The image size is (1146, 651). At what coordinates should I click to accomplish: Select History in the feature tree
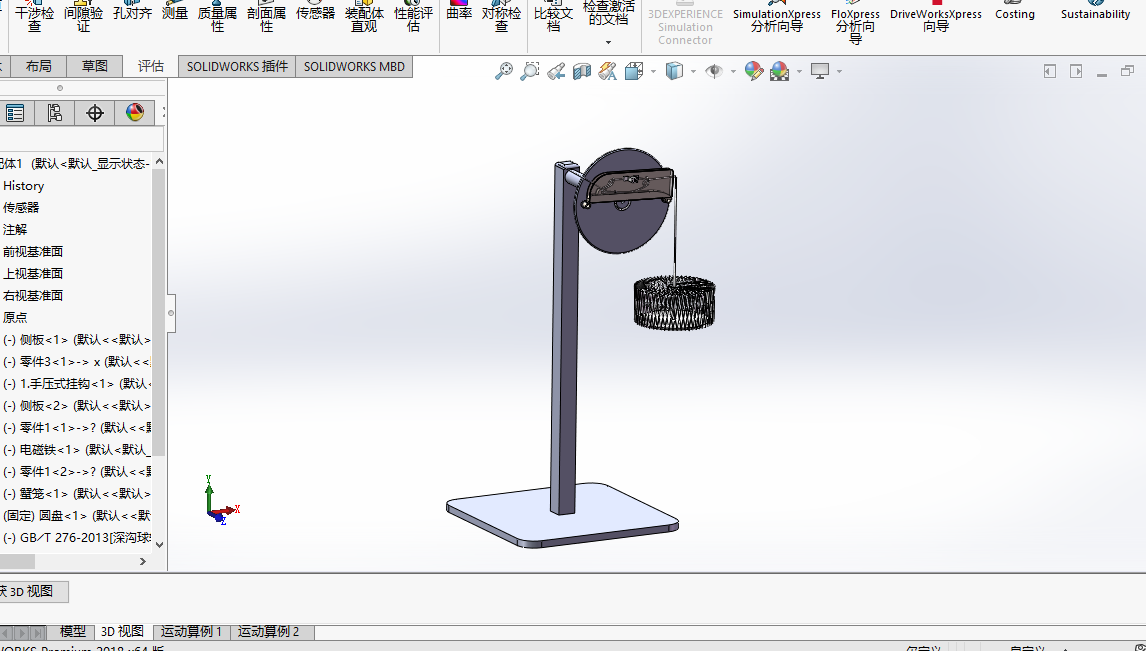pyautogui.click(x=23, y=186)
